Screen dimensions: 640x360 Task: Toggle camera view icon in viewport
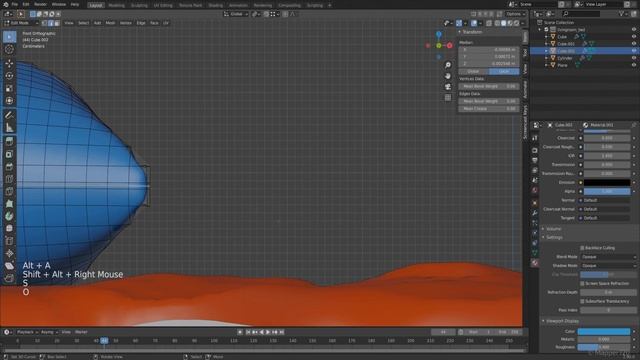click(448, 87)
